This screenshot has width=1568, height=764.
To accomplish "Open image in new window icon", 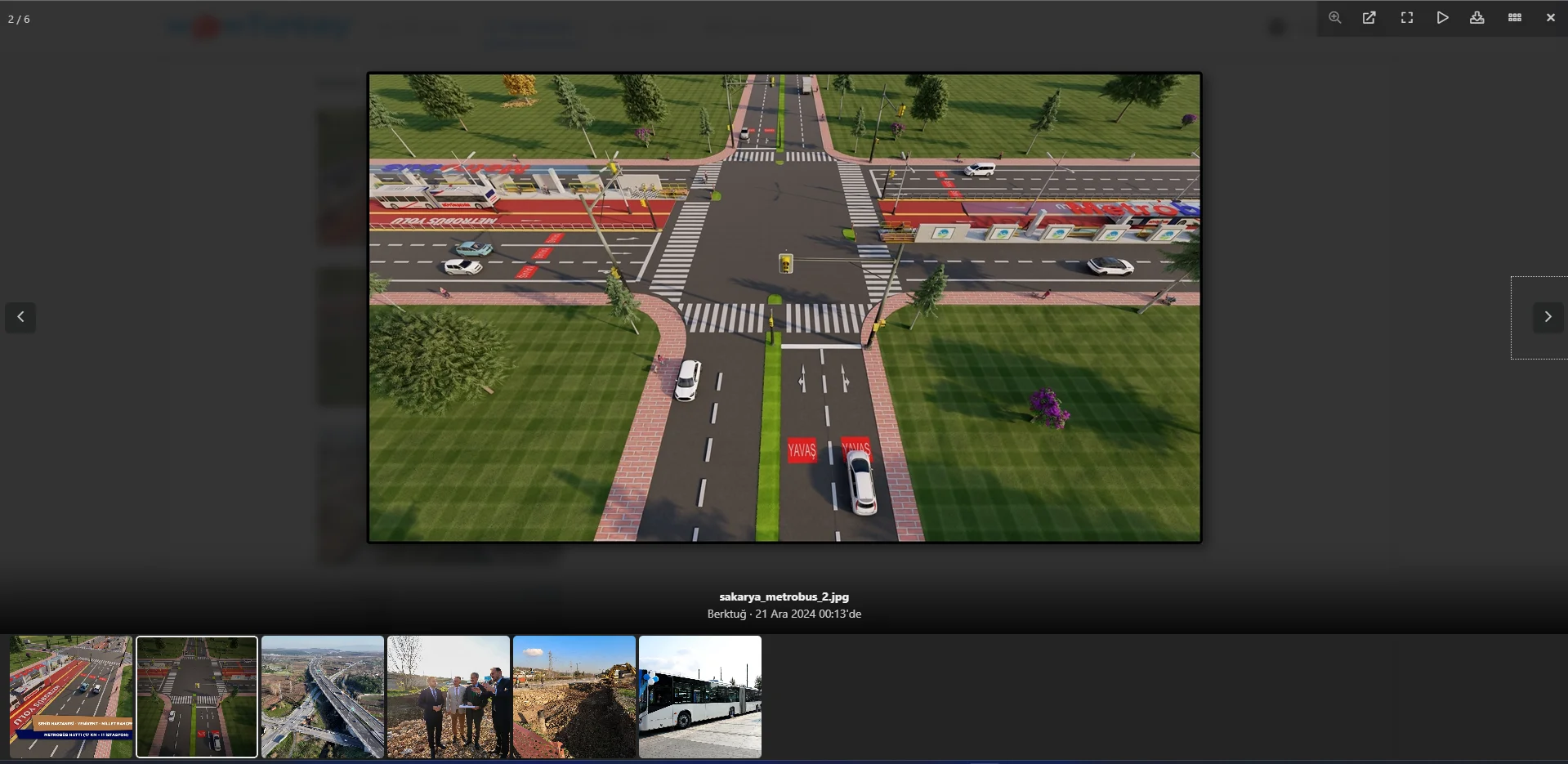I will (x=1369, y=18).
